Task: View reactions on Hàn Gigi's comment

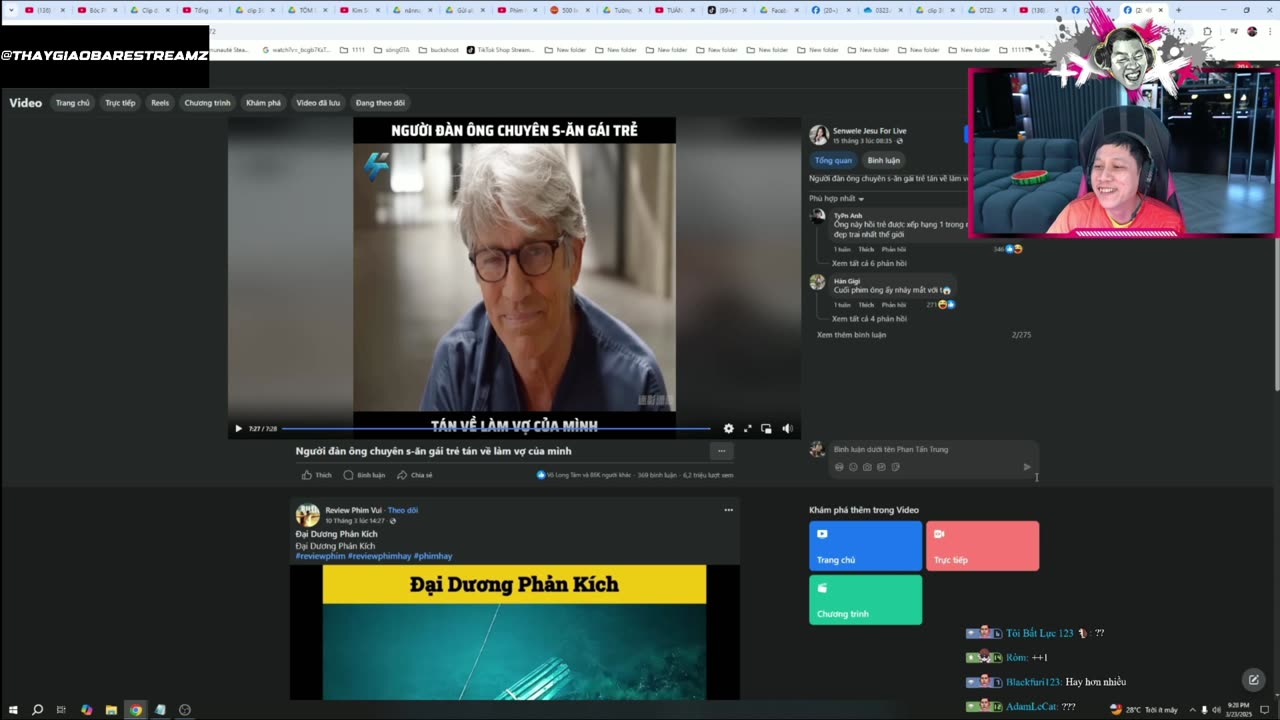Action: pyautogui.click(x=941, y=304)
